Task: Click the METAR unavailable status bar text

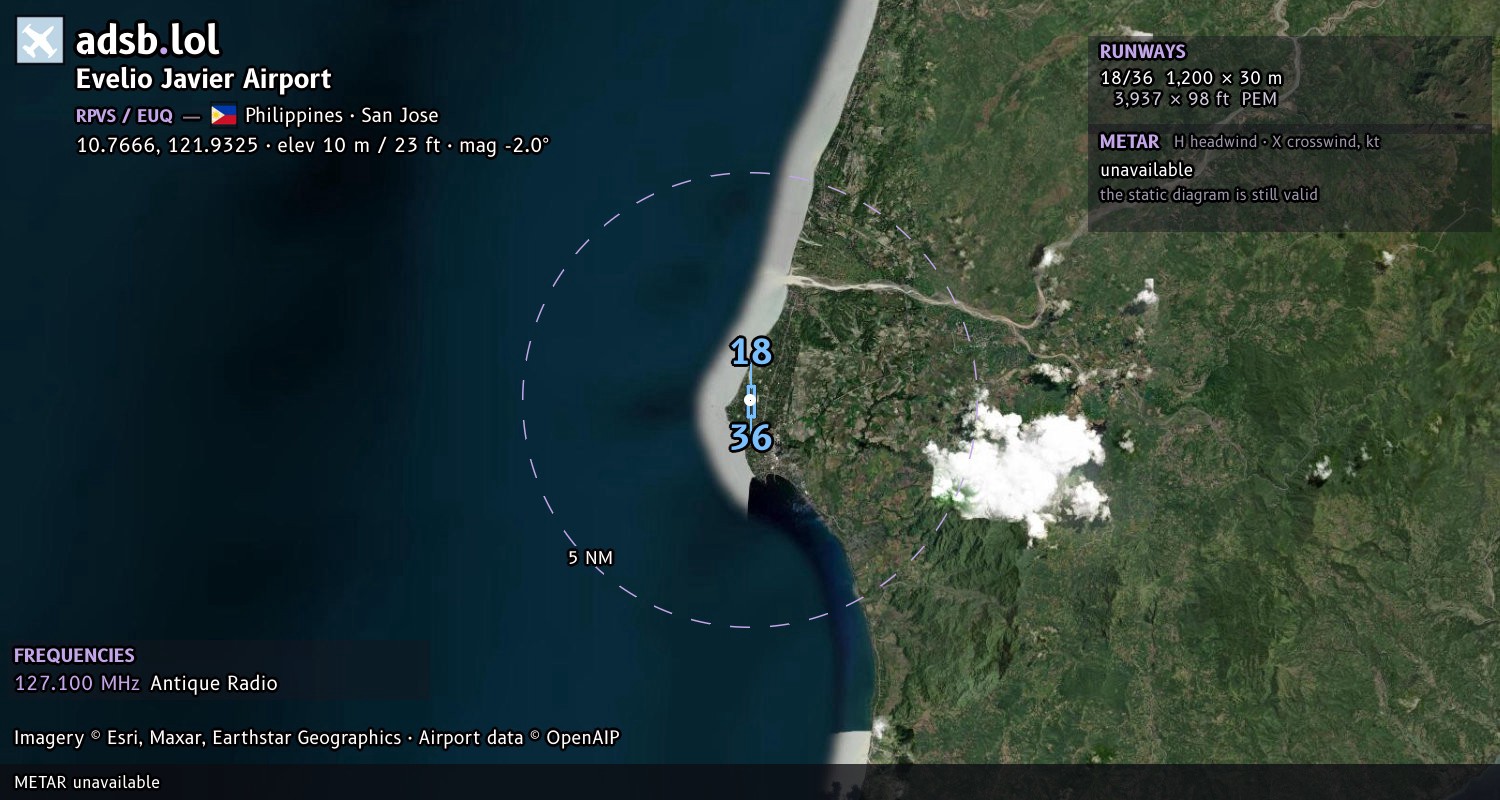Action: click(x=87, y=782)
